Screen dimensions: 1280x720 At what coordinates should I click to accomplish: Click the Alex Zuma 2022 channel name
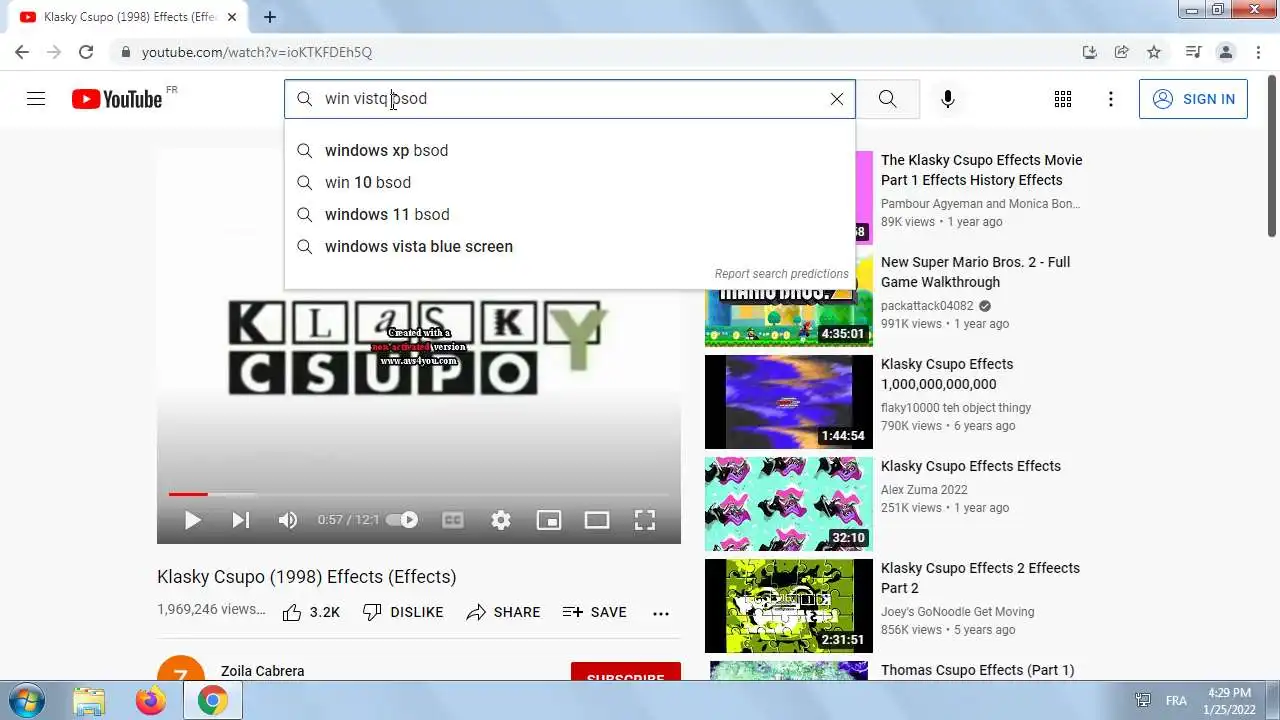[924, 490]
